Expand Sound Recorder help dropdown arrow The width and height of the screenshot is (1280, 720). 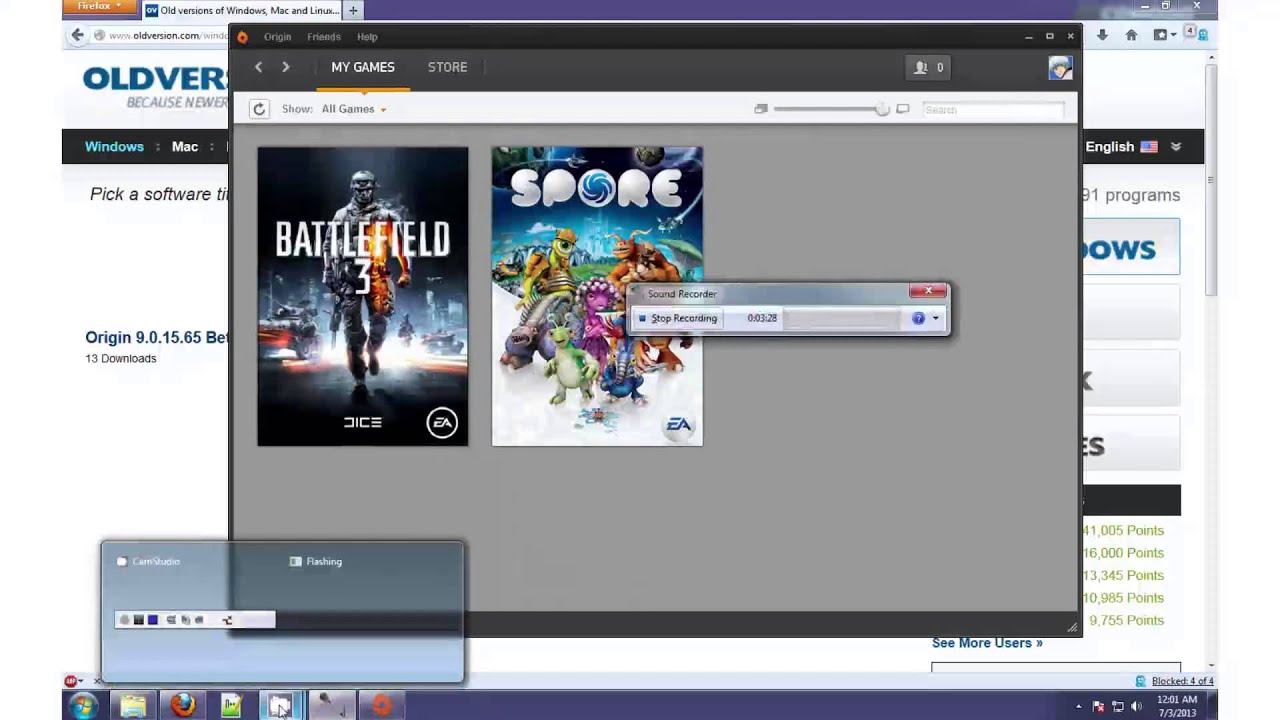[x=936, y=318]
